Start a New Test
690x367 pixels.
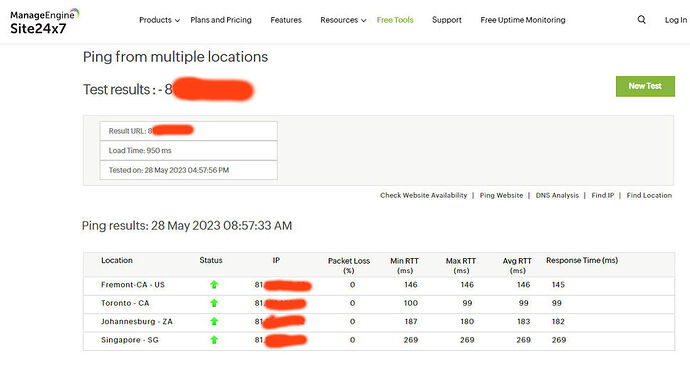(x=645, y=86)
